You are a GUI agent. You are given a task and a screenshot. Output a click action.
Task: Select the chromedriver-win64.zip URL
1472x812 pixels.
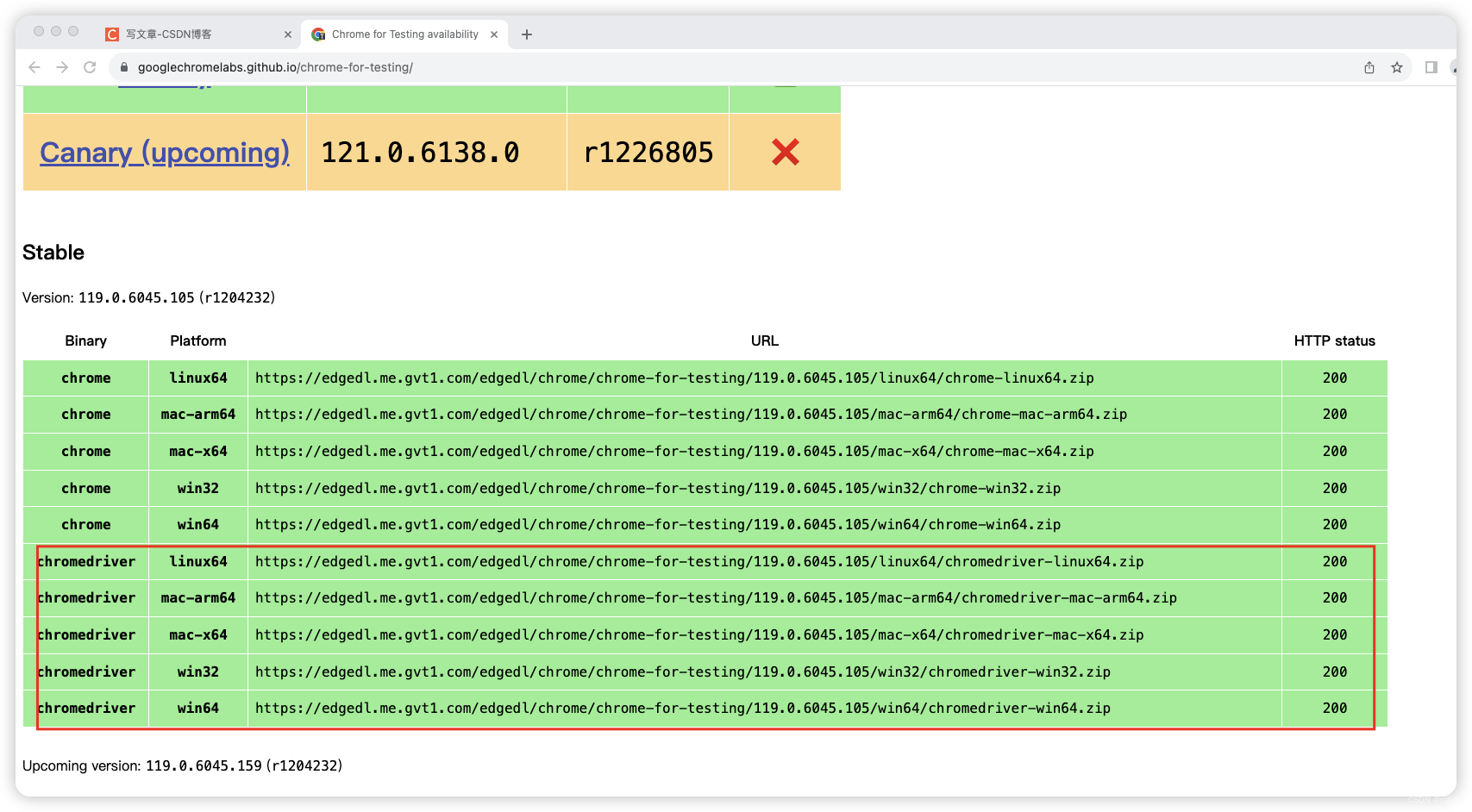[x=683, y=709]
